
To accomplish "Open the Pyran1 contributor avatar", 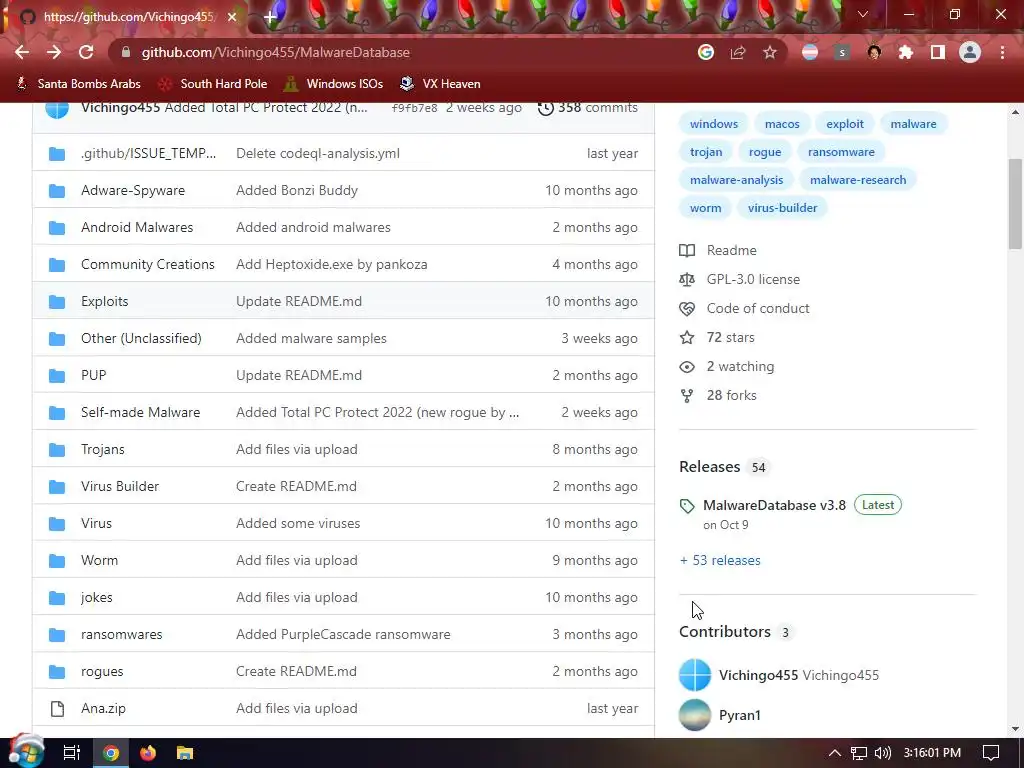I will pyautogui.click(x=695, y=715).
